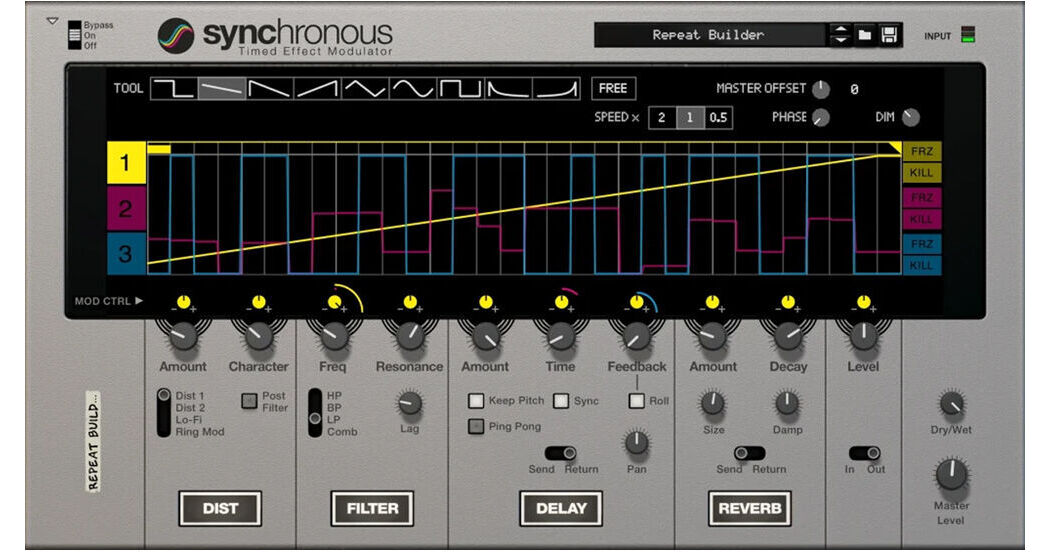This screenshot has height=552, width=1051.
Task: Click yellow KILL button for curve 1
Action: (x=922, y=173)
